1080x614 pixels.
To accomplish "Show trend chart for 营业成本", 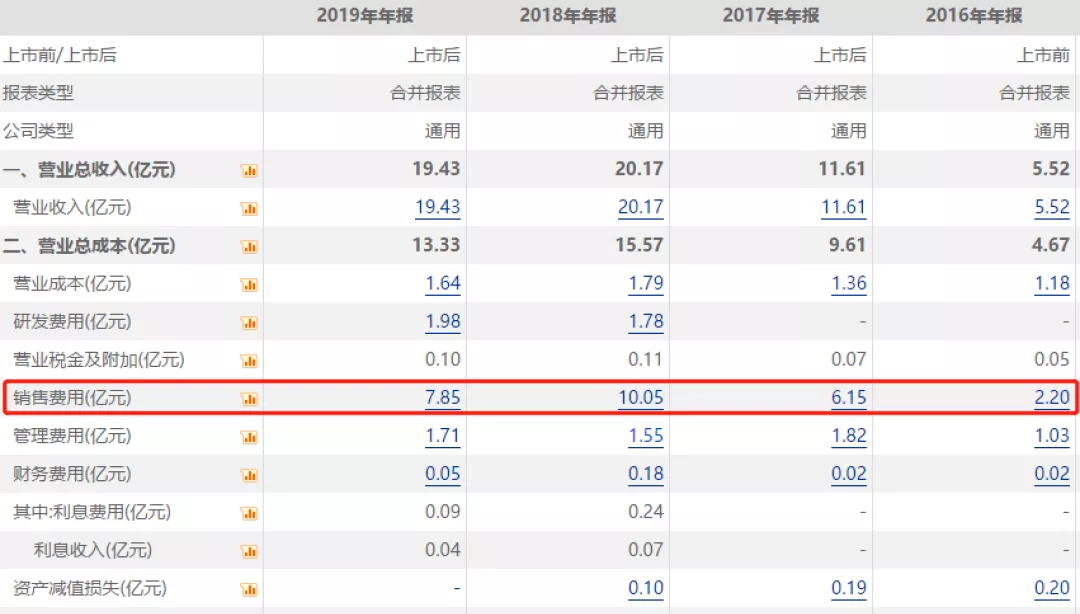I will coord(249,285).
